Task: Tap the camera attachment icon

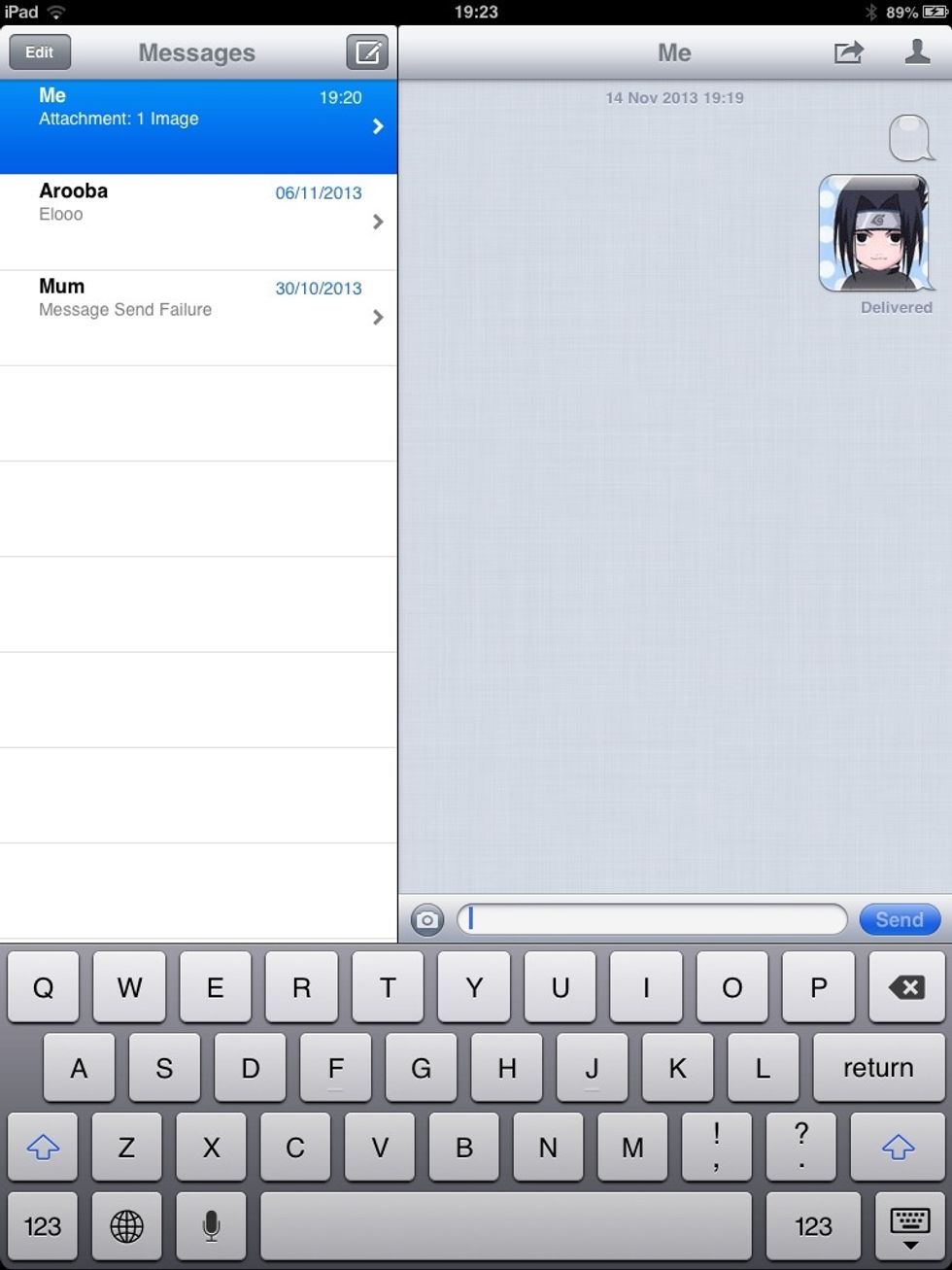Action: point(427,919)
